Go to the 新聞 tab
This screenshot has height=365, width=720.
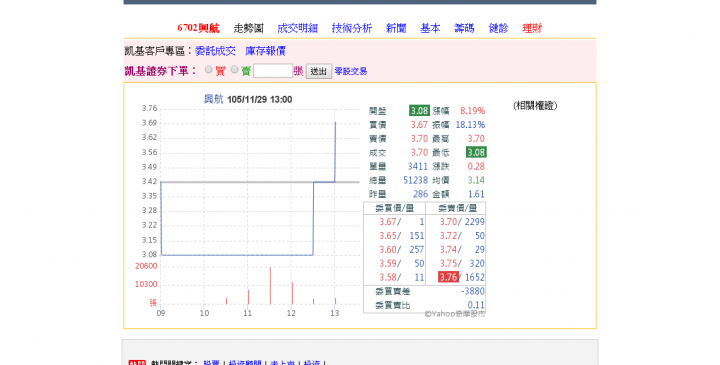tap(396, 28)
